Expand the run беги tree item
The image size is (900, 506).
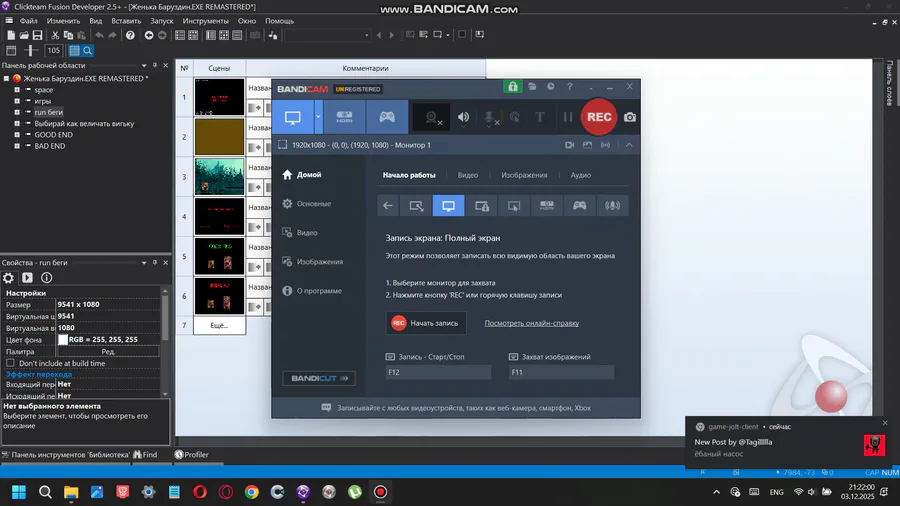pyautogui.click(x=17, y=112)
